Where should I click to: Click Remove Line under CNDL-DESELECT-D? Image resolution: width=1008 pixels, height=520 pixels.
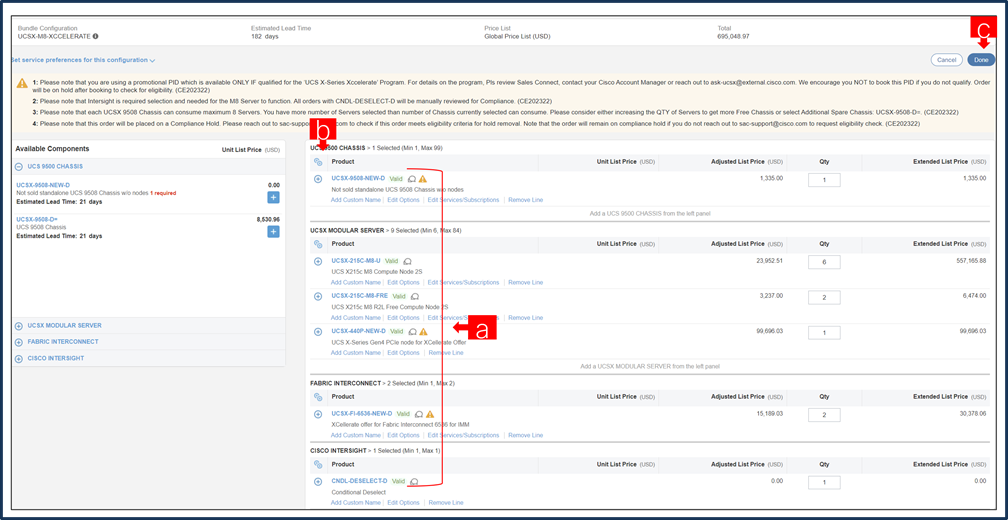(x=446, y=503)
